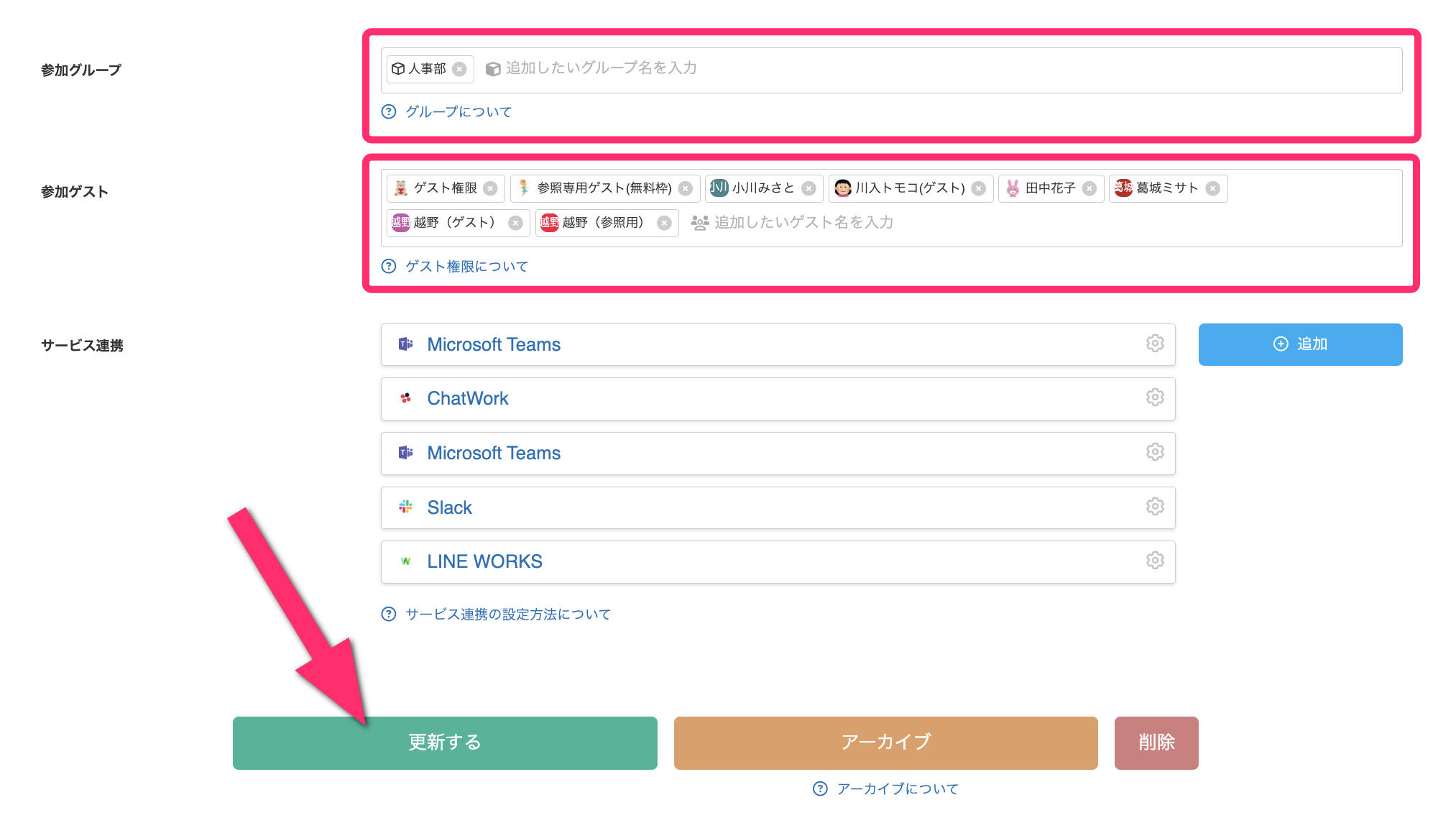Click the Slack logo icon
Viewport: 1456px width, 828px height.
point(406,507)
